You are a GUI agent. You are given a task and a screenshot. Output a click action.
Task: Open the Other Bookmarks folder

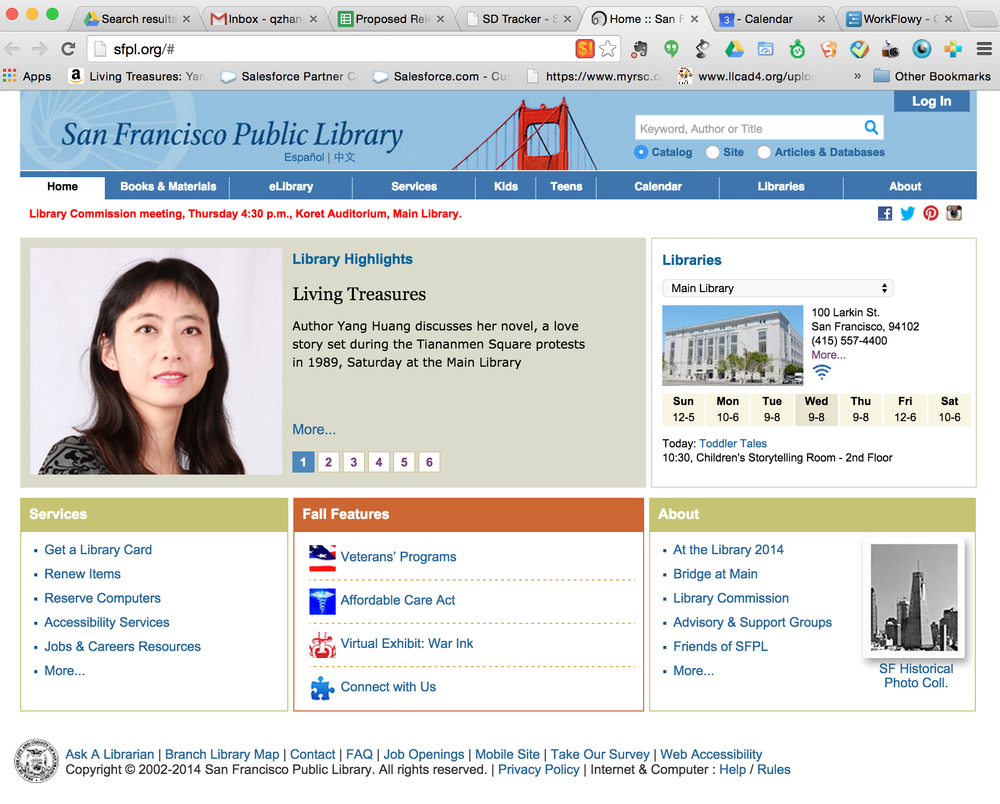pyautogui.click(x=932, y=76)
